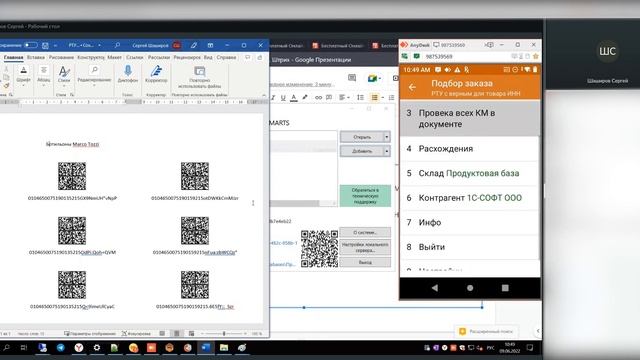Adjust the Word zoom slider
The height and width of the screenshot is (360, 640).
[224, 333]
